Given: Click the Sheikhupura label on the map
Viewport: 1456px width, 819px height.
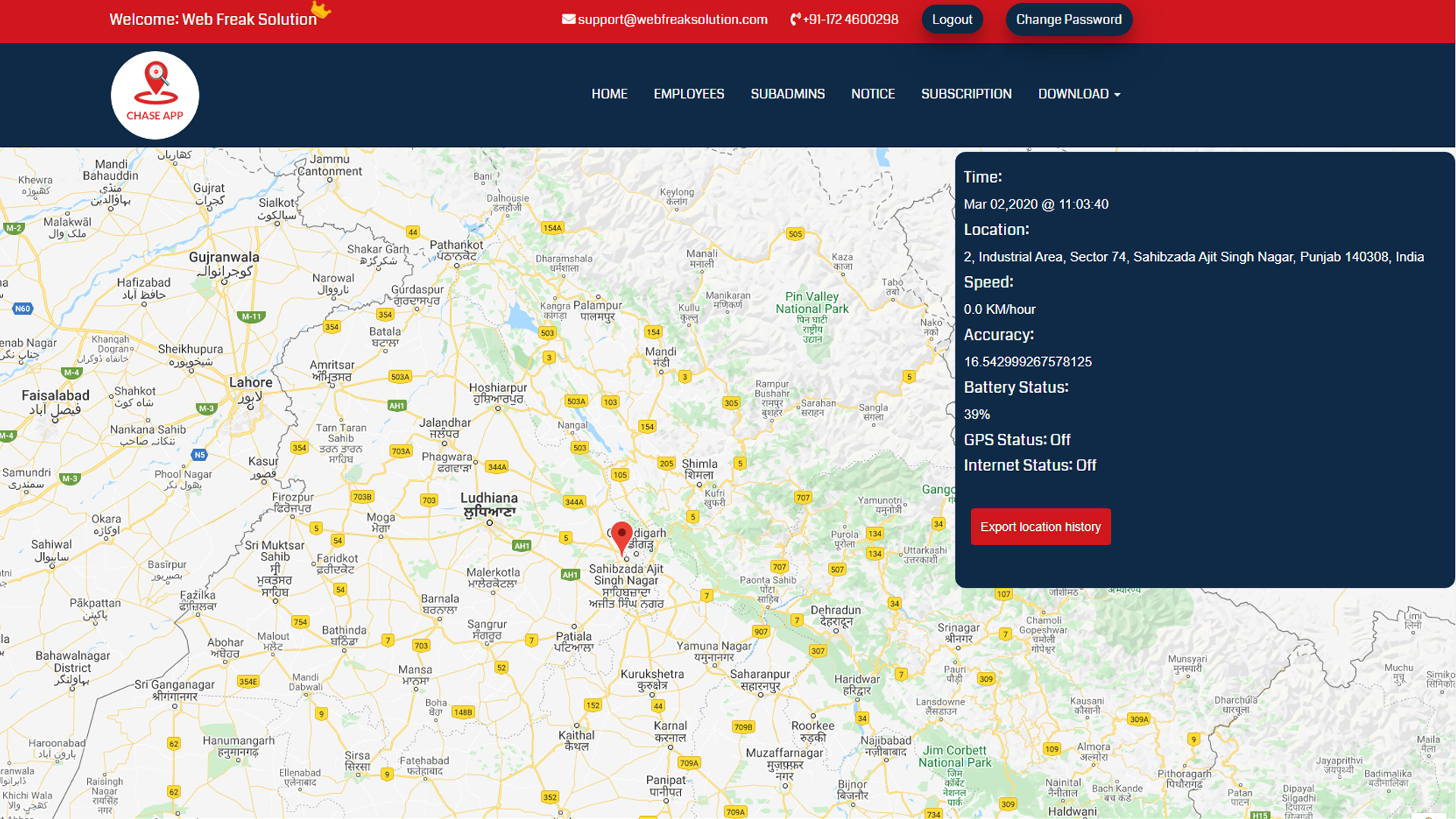Looking at the screenshot, I should pos(191,355).
